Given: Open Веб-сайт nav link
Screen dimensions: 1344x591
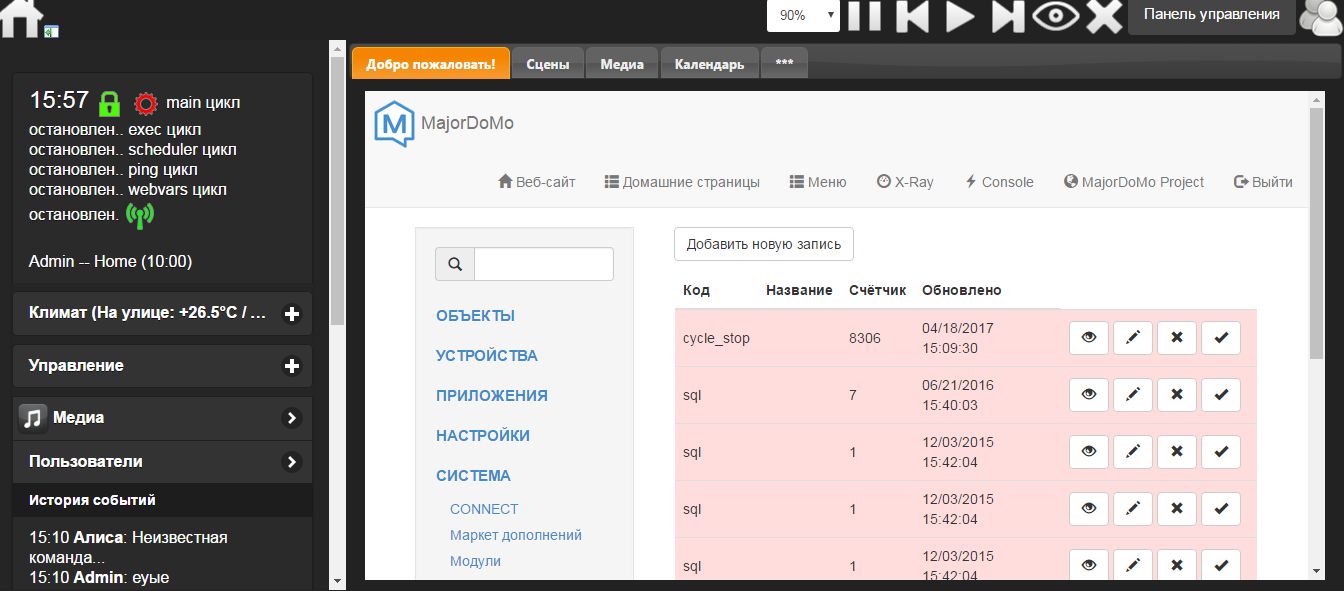Looking at the screenshot, I should (x=537, y=182).
